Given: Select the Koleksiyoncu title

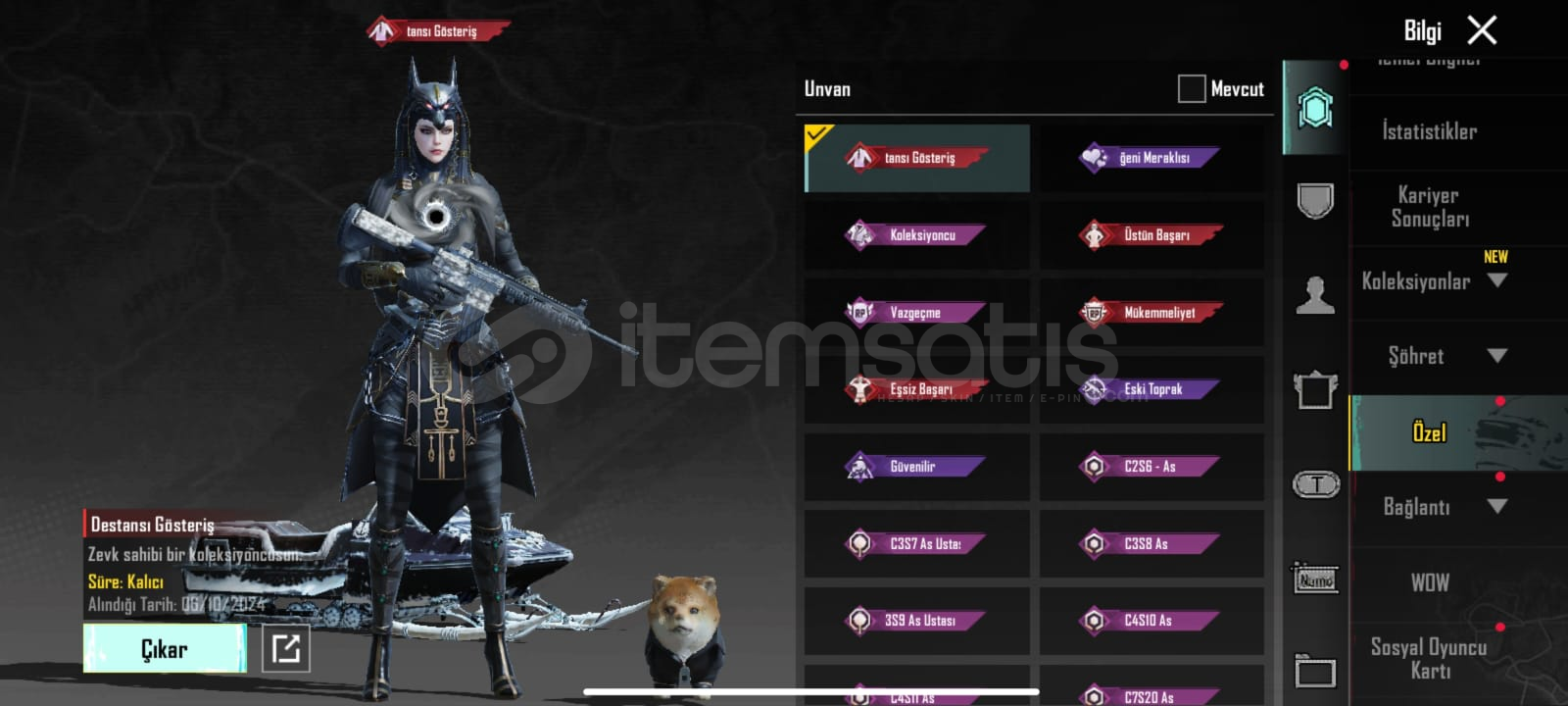Looking at the screenshot, I should 916,235.
